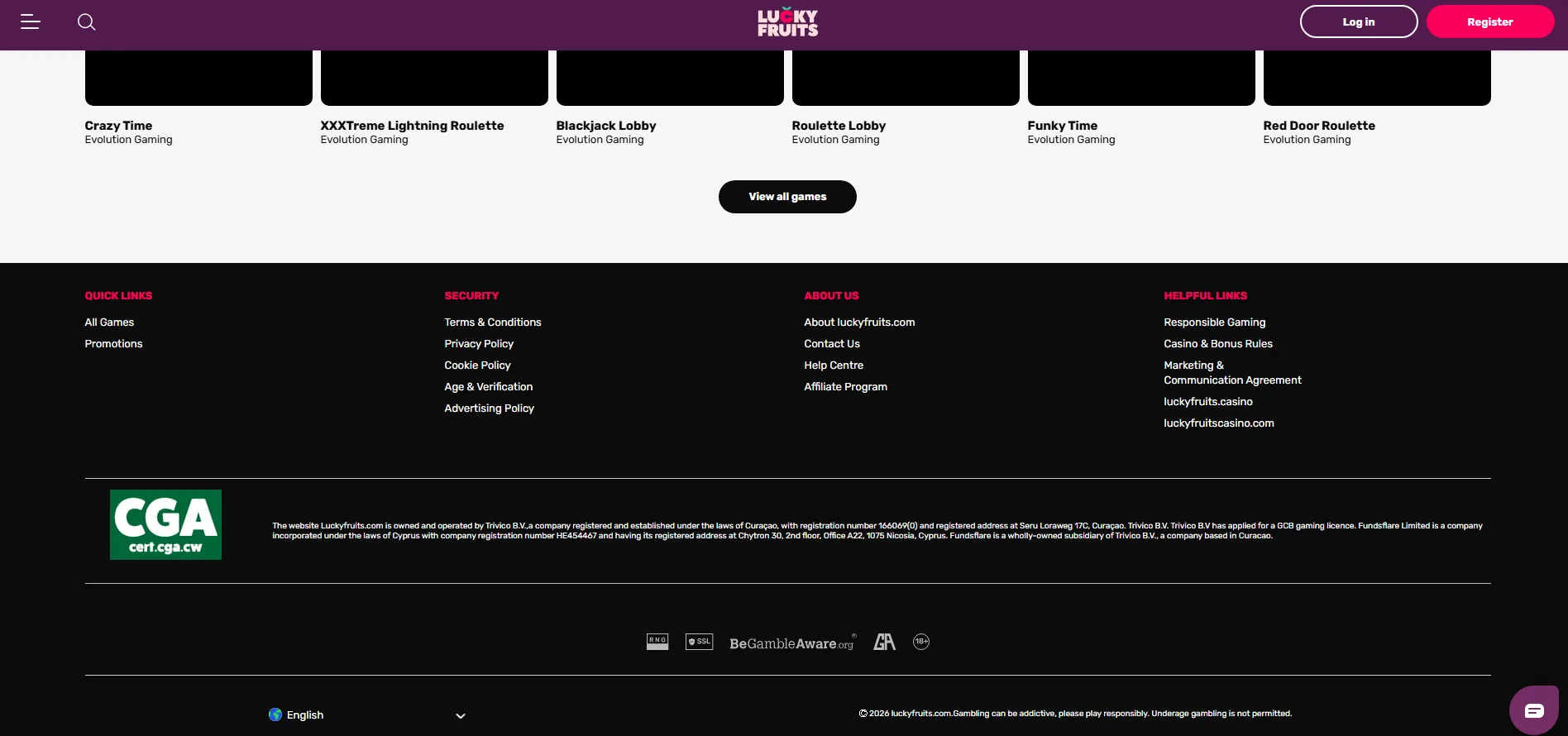Viewport: 1568px width, 736px height.
Task: Open Casino & Bonus Rules link
Action: pos(1218,344)
